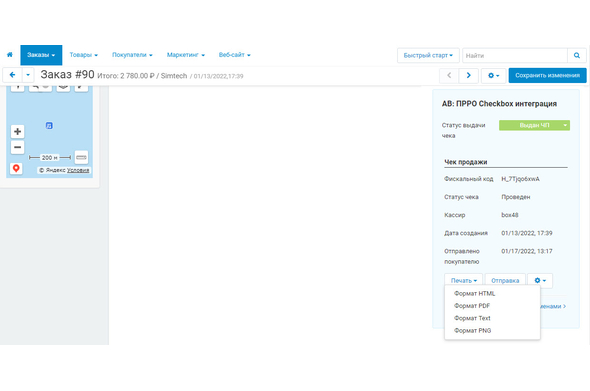The image size is (590, 391).
Task: Click the Чек продажи section heading
Action: pyautogui.click(x=465, y=162)
